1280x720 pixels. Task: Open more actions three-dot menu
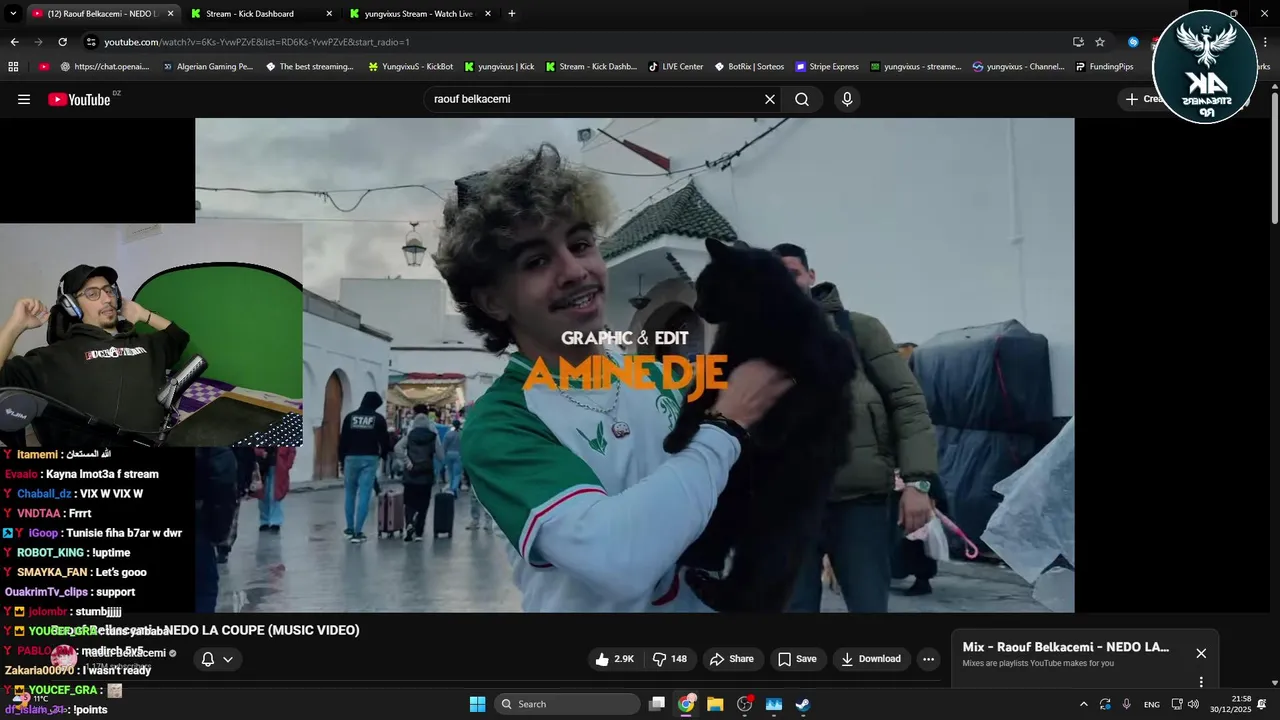click(x=928, y=659)
